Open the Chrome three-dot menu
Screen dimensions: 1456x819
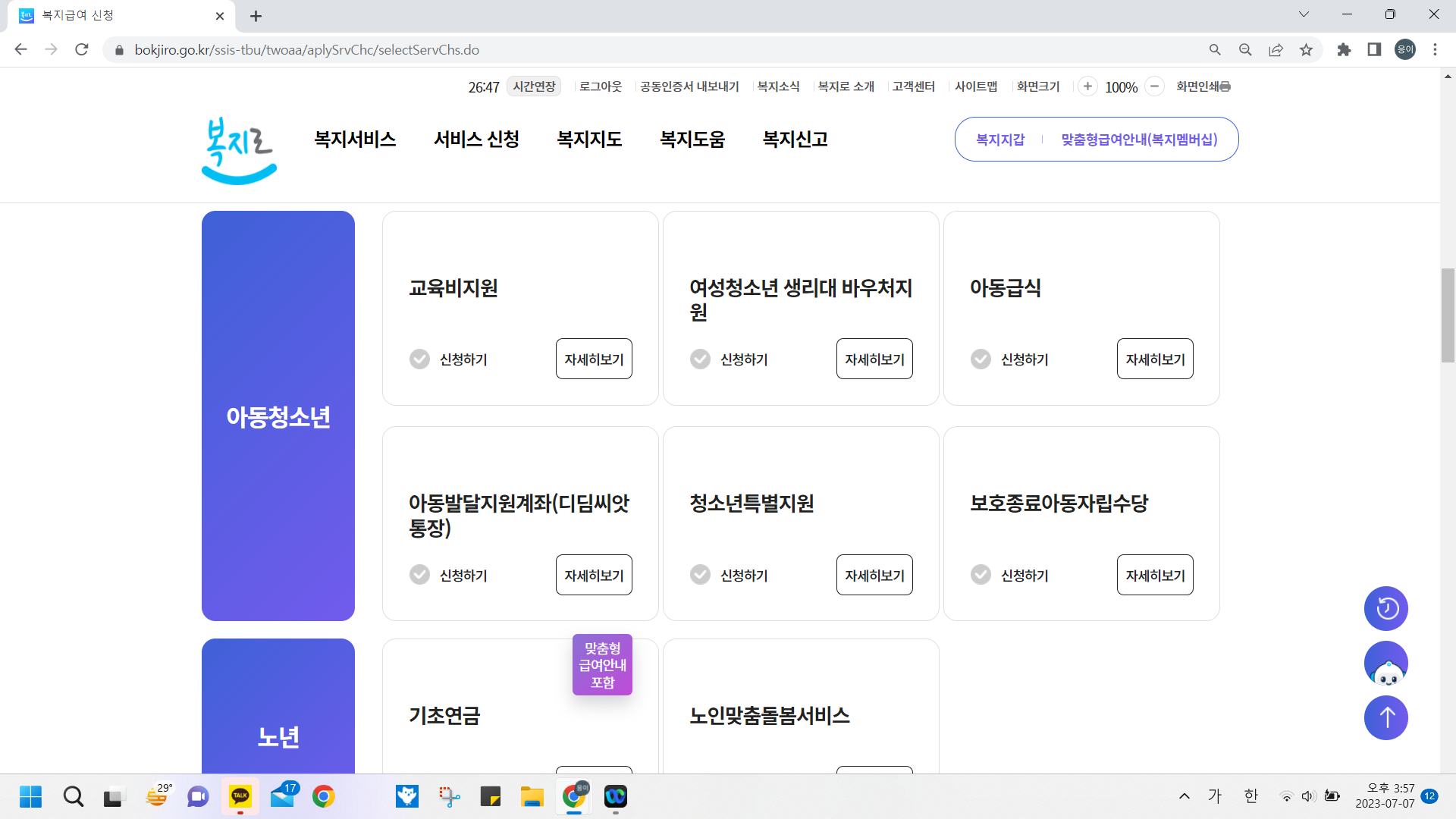pyautogui.click(x=1436, y=49)
